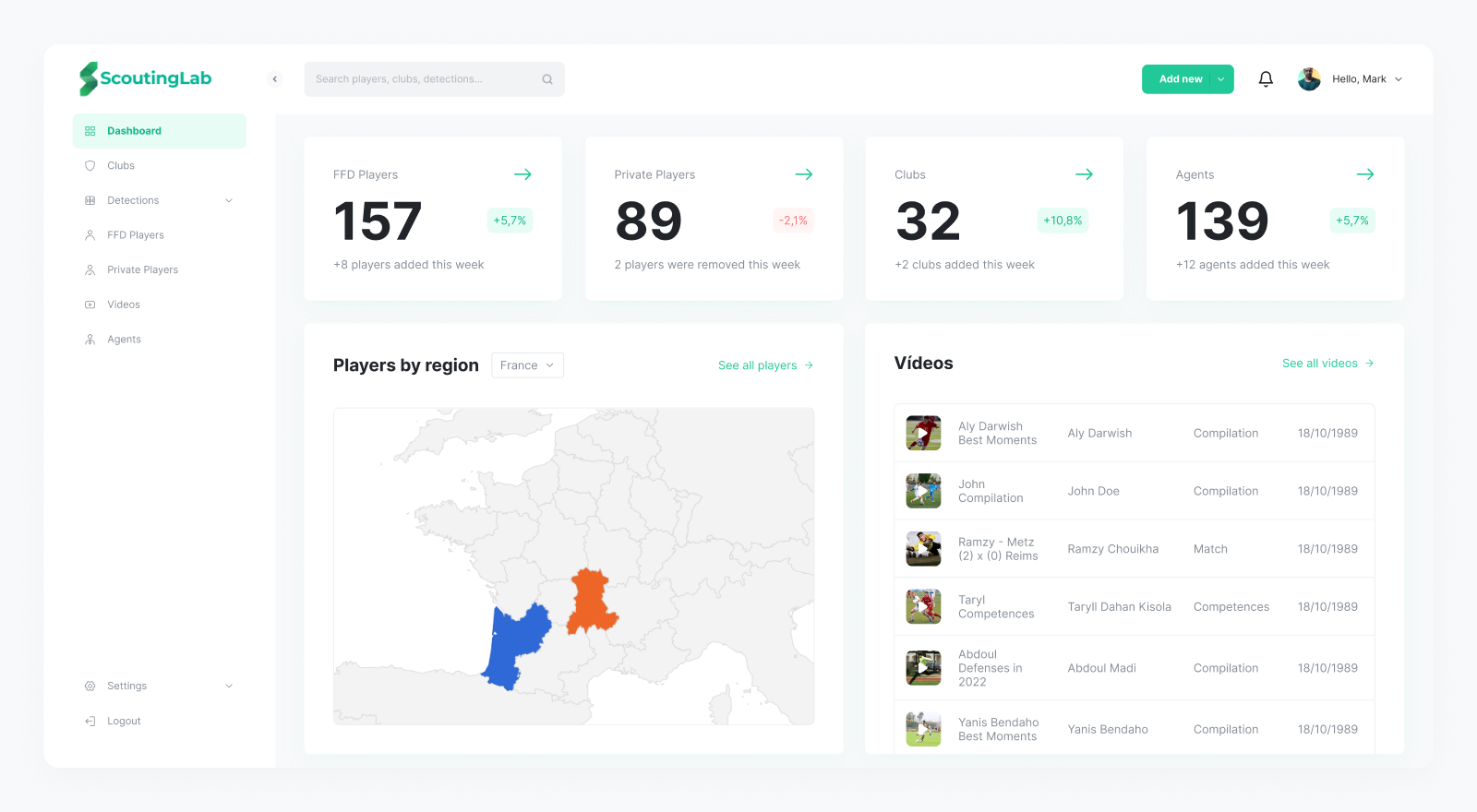
Task: Click the +5,7% badge on FFD Players
Action: point(510,221)
